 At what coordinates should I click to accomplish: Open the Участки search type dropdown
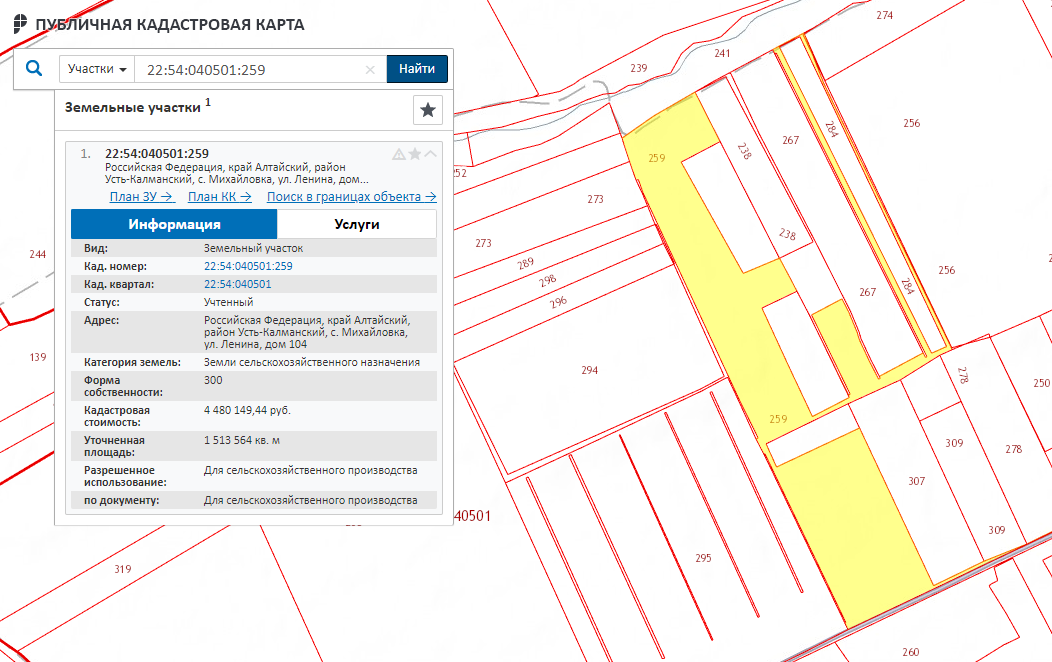coord(97,69)
